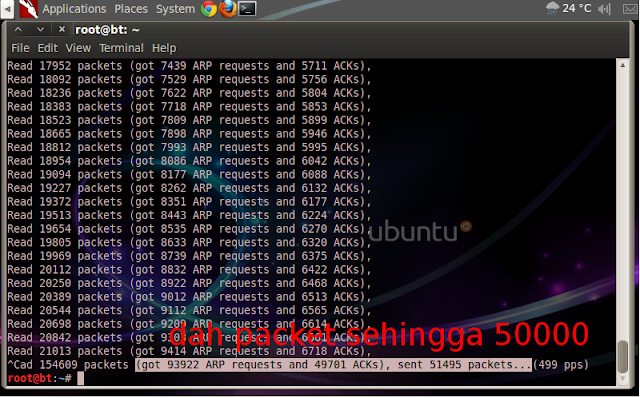Launch Google Chrome from the panel
This screenshot has width=640, height=398.
click(209, 9)
